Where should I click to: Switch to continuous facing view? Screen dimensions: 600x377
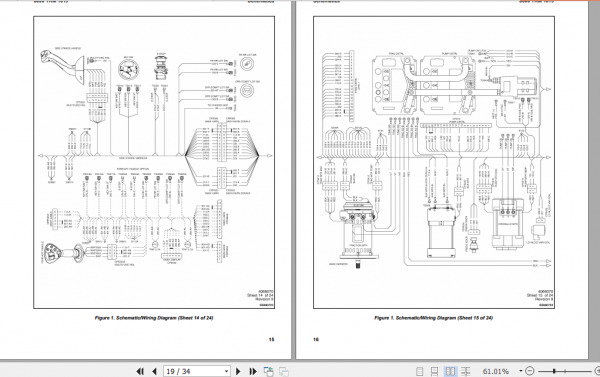[x=465, y=371]
